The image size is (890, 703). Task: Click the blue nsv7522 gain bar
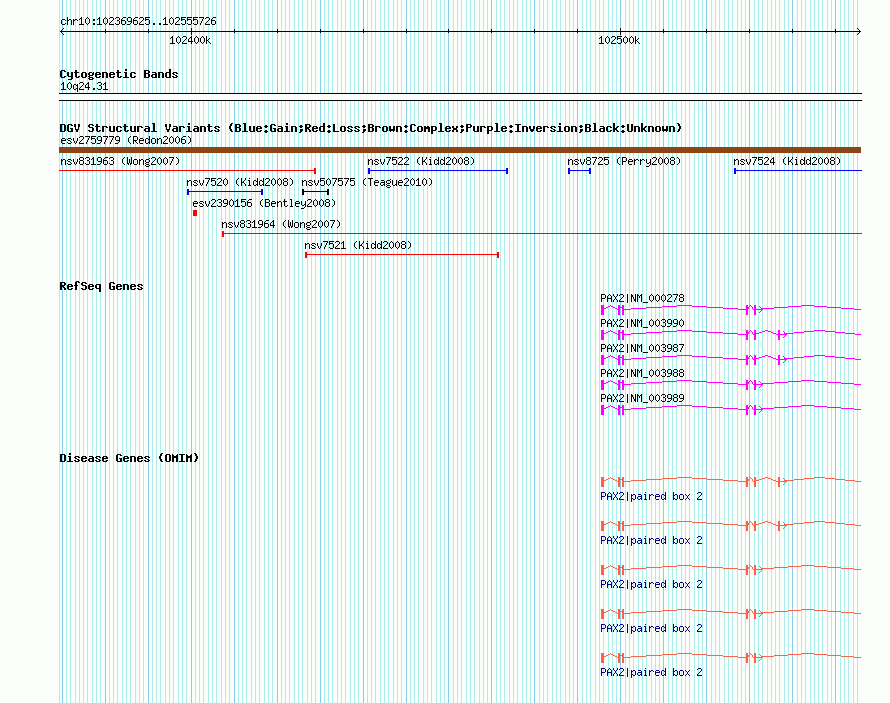[438, 171]
